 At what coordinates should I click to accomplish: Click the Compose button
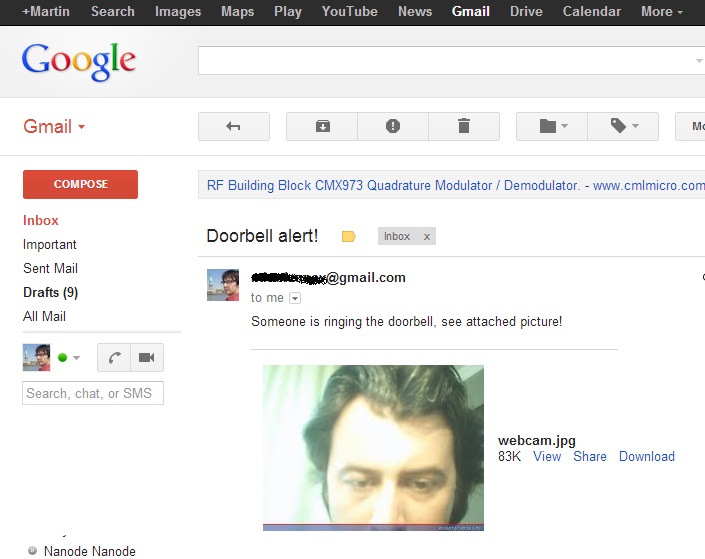(80, 184)
